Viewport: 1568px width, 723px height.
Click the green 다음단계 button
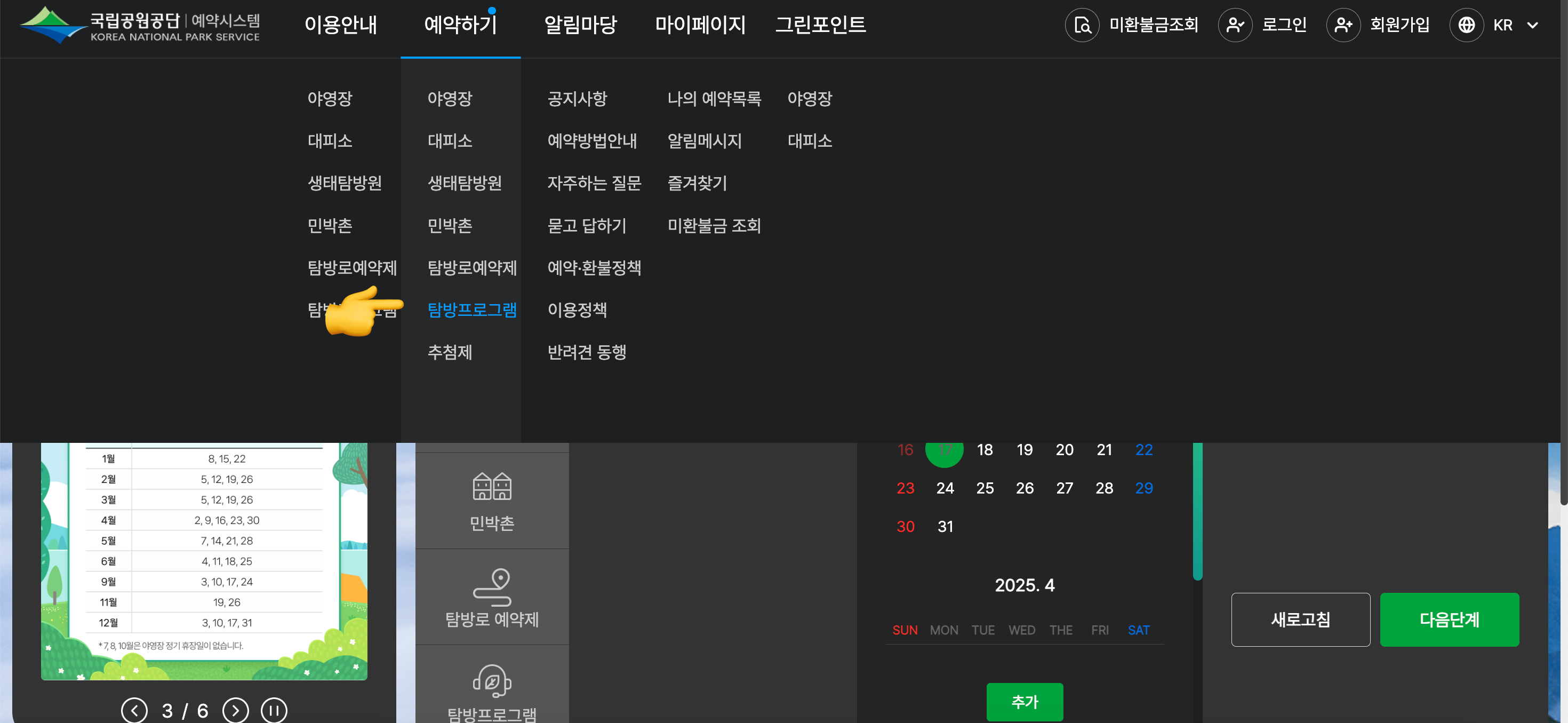[1449, 619]
